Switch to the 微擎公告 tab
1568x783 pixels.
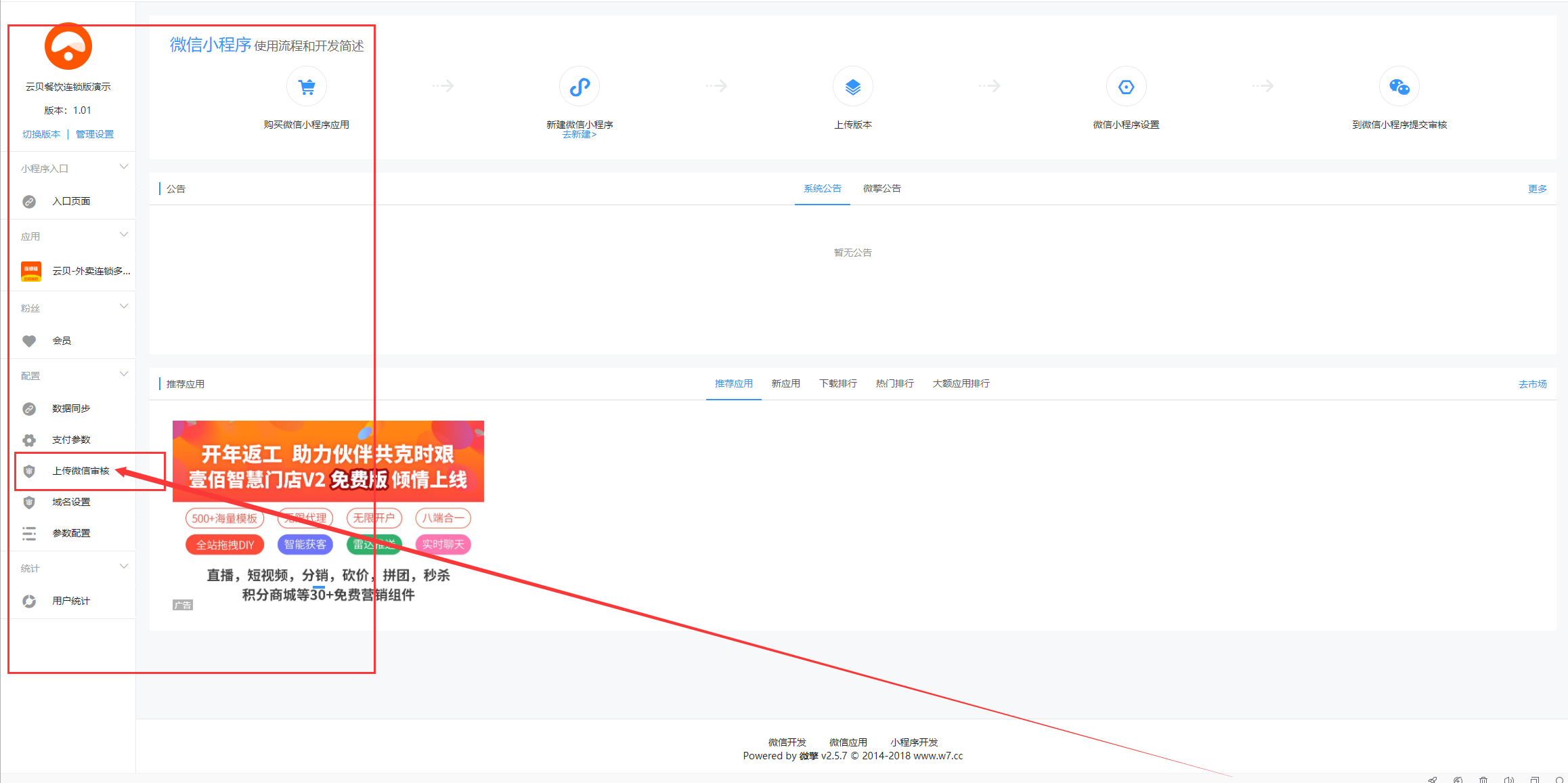point(882,188)
